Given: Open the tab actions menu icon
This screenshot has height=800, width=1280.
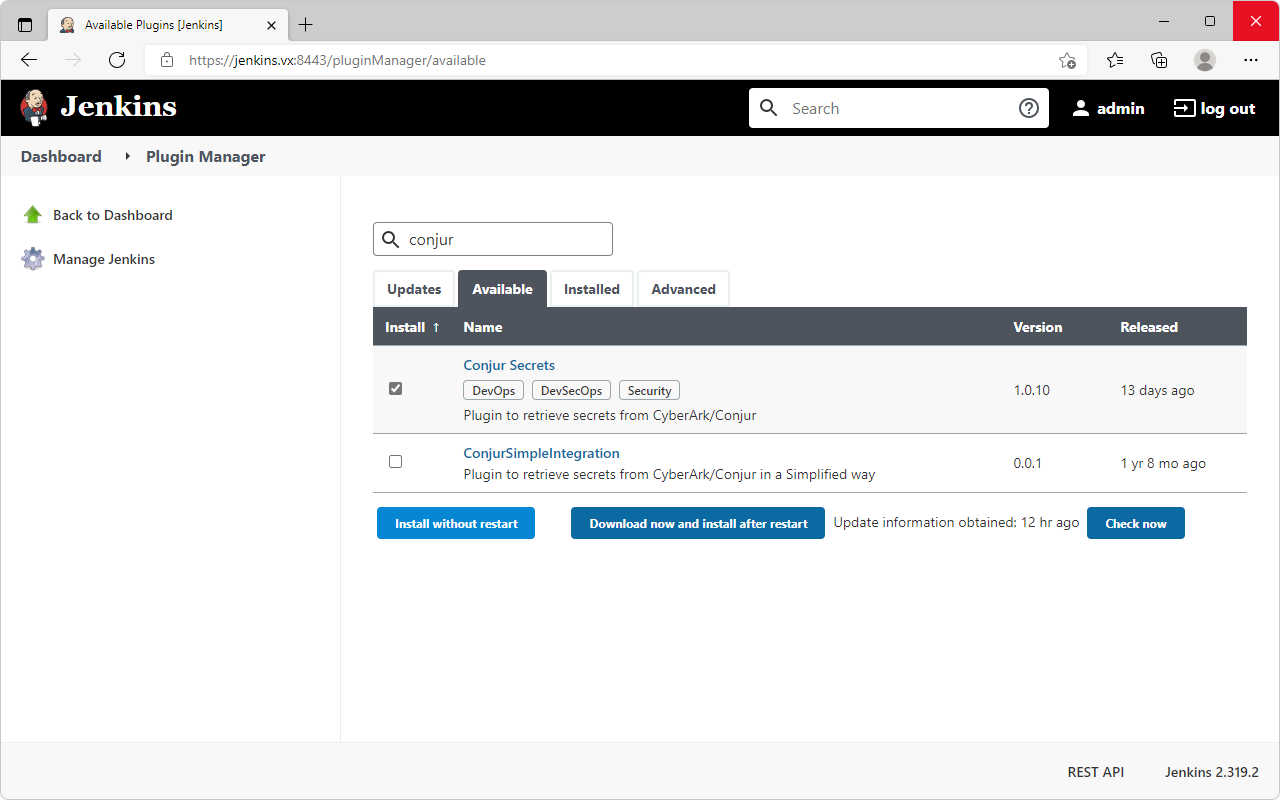Looking at the screenshot, I should click(25, 24).
